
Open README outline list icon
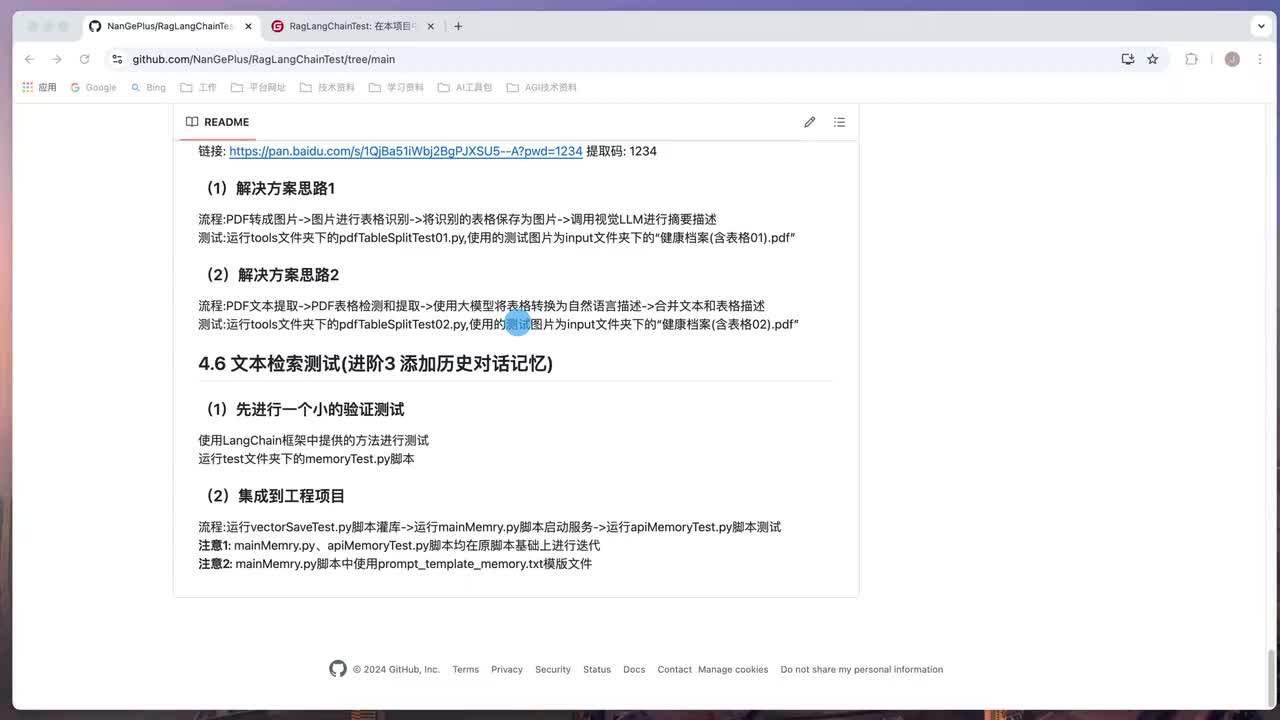pyautogui.click(x=840, y=122)
